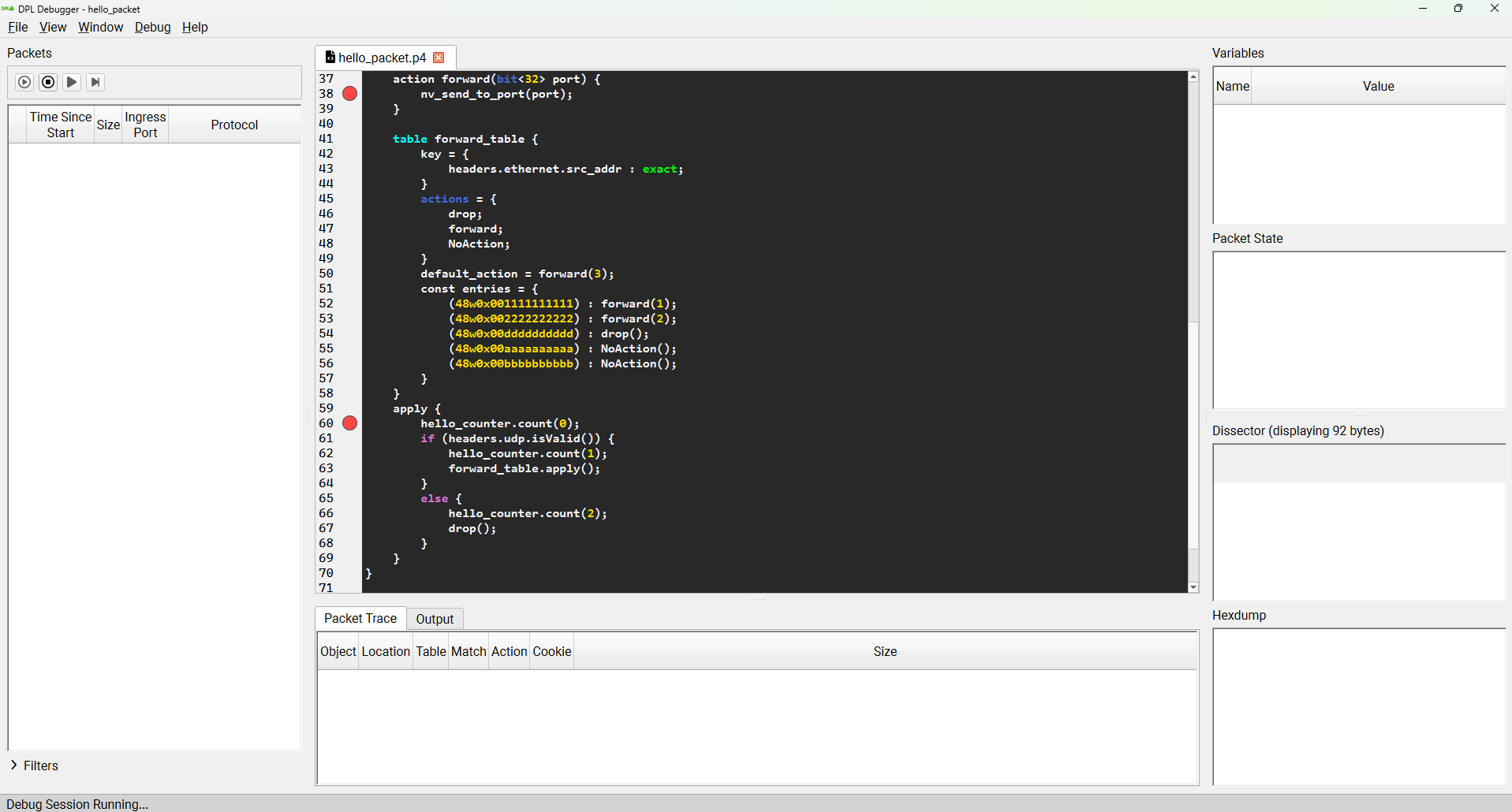1512x812 pixels.
Task: Click the 'nv_send_to_port(port);' code line
Action: [x=496, y=94]
